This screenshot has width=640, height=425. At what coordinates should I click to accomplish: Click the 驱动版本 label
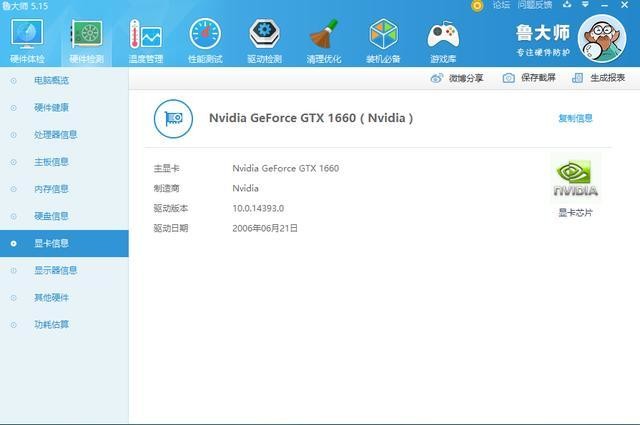coord(171,208)
